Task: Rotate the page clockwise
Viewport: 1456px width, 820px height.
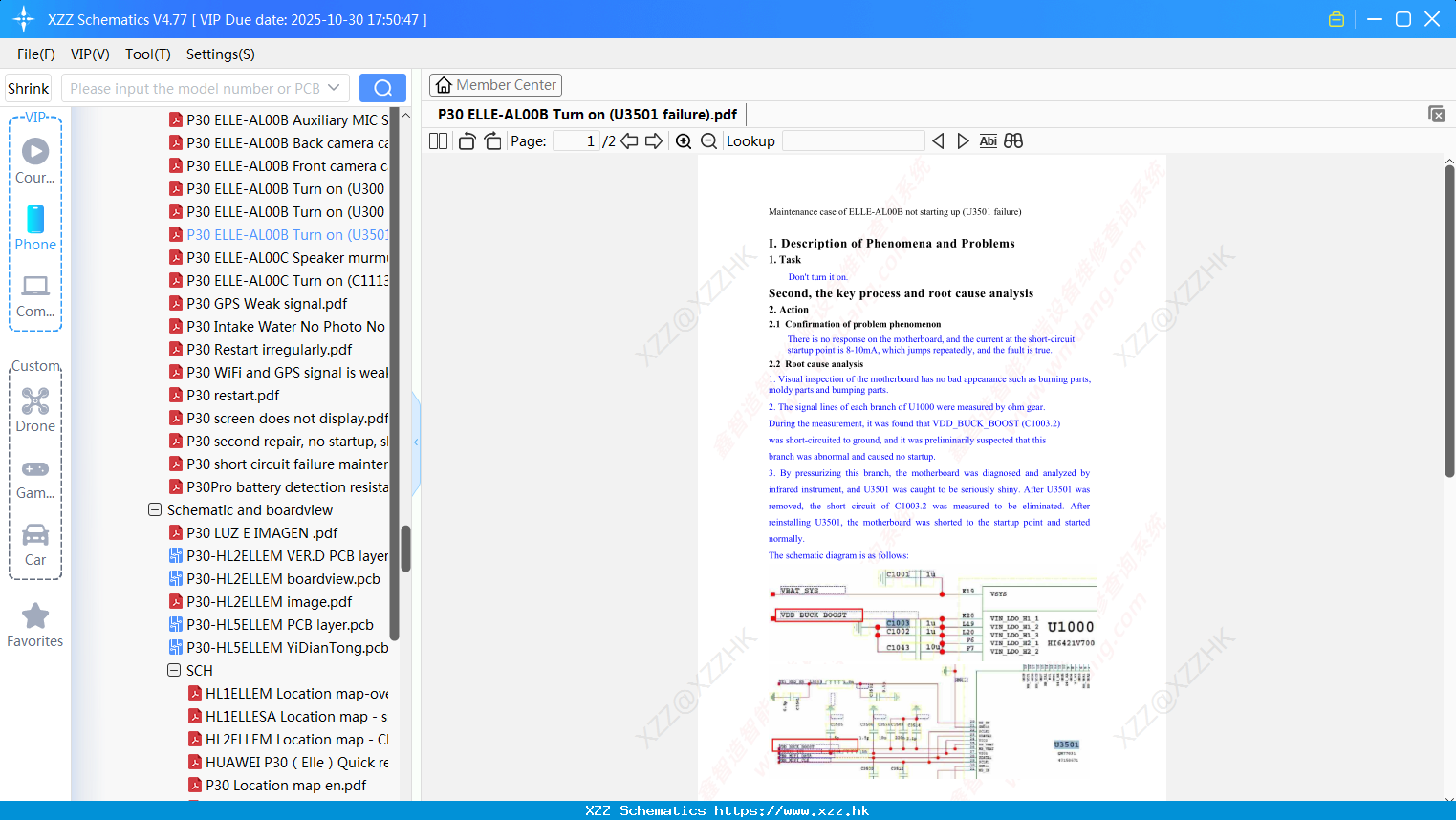Action: pyautogui.click(x=492, y=140)
